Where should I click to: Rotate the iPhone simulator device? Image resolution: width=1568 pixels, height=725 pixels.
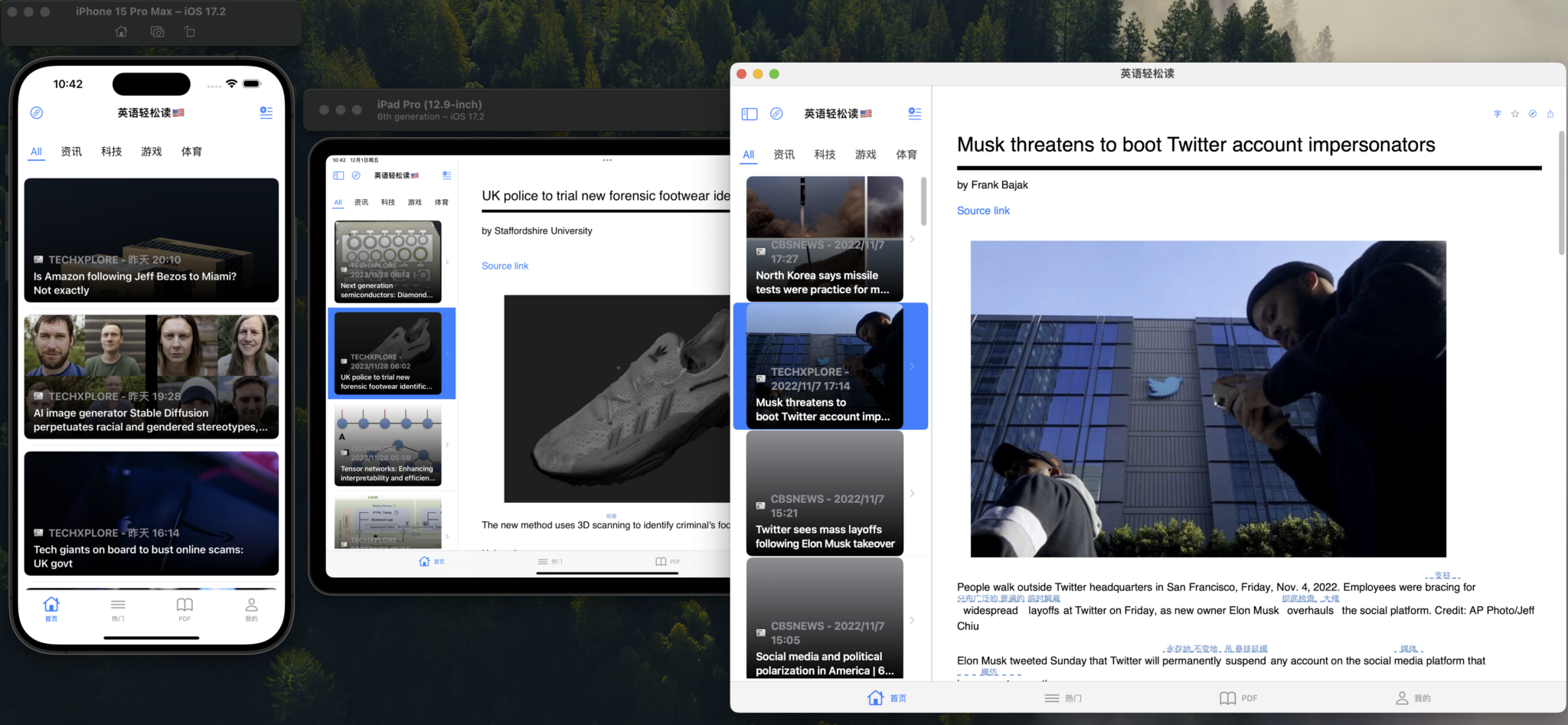tap(190, 32)
